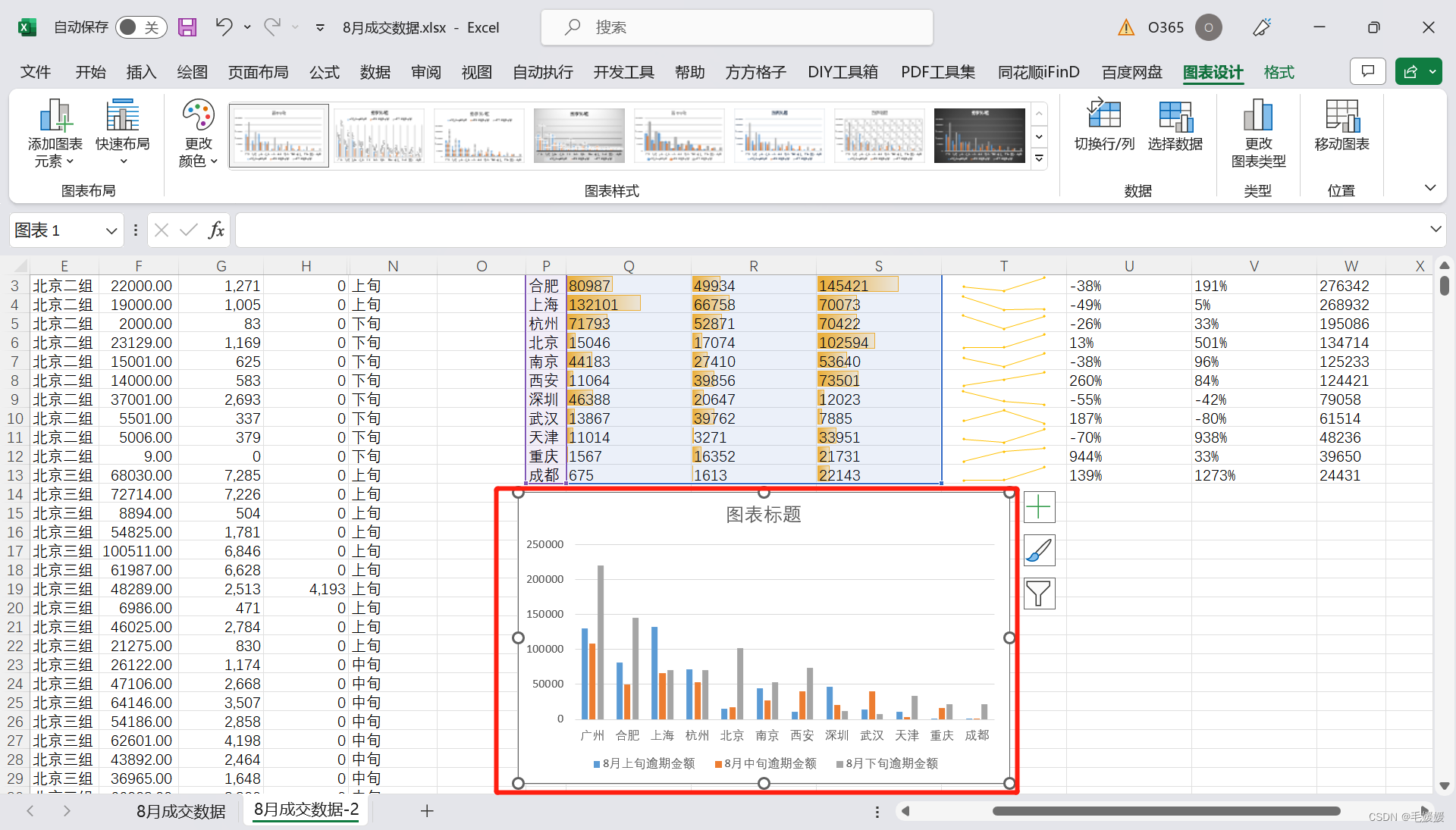Click the chart filters funnel button
The height and width of the screenshot is (830, 1456).
click(x=1039, y=594)
